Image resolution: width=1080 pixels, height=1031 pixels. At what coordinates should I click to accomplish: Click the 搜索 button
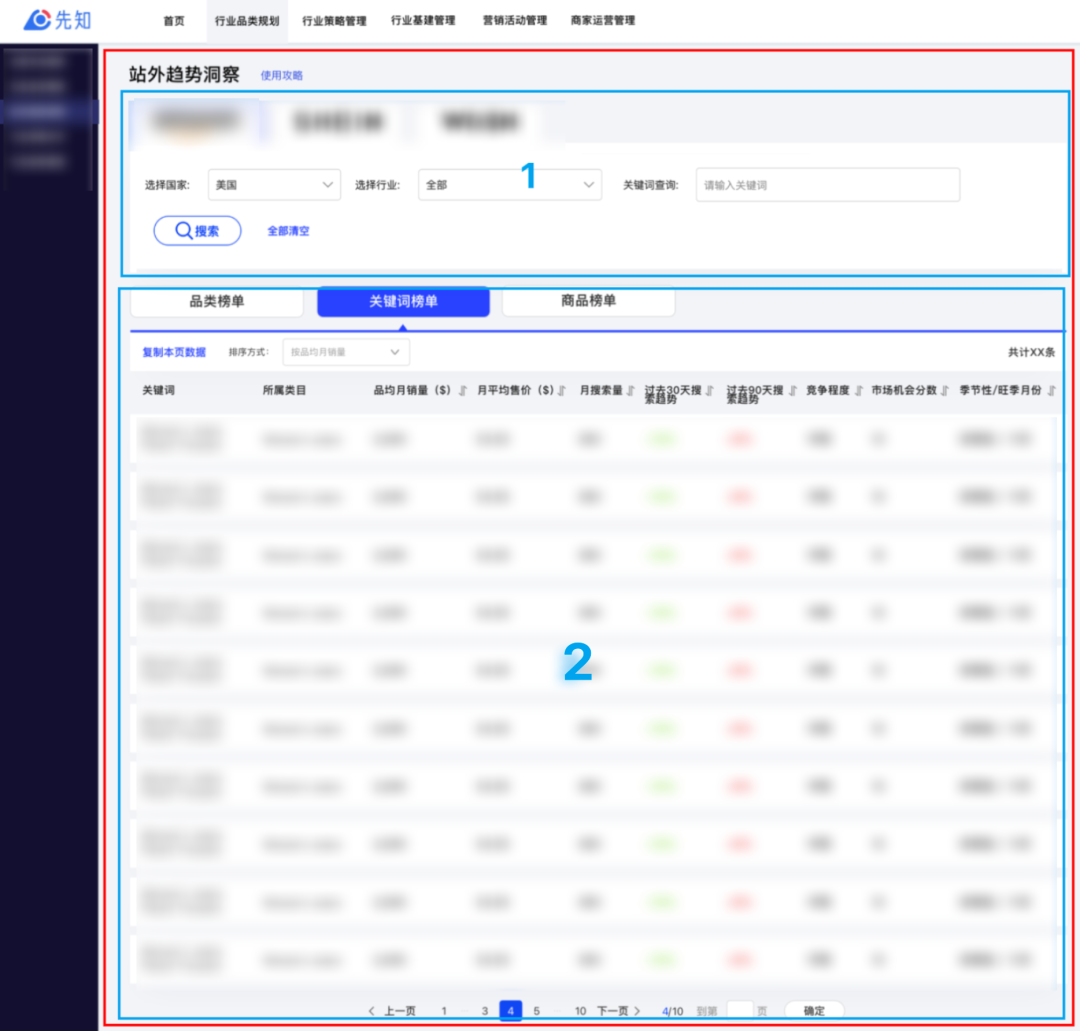pyautogui.click(x=198, y=231)
